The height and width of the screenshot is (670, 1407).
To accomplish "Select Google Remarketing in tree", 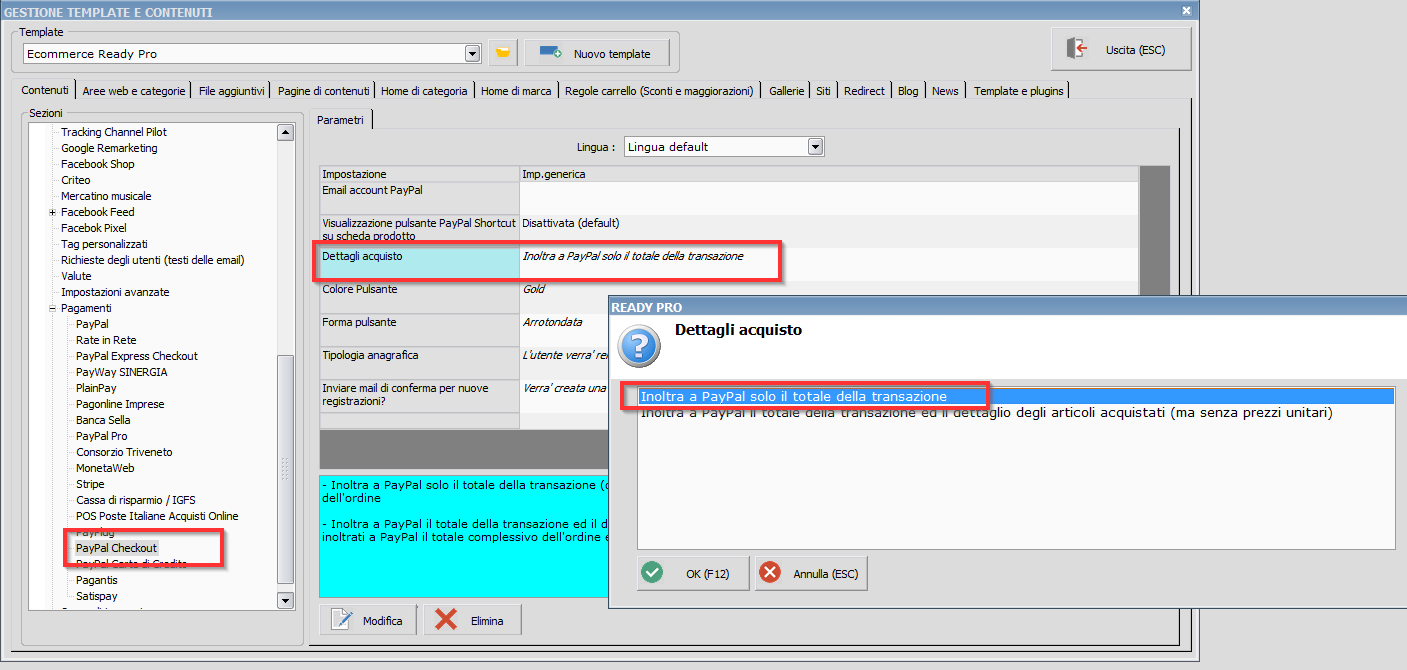I will [x=109, y=148].
